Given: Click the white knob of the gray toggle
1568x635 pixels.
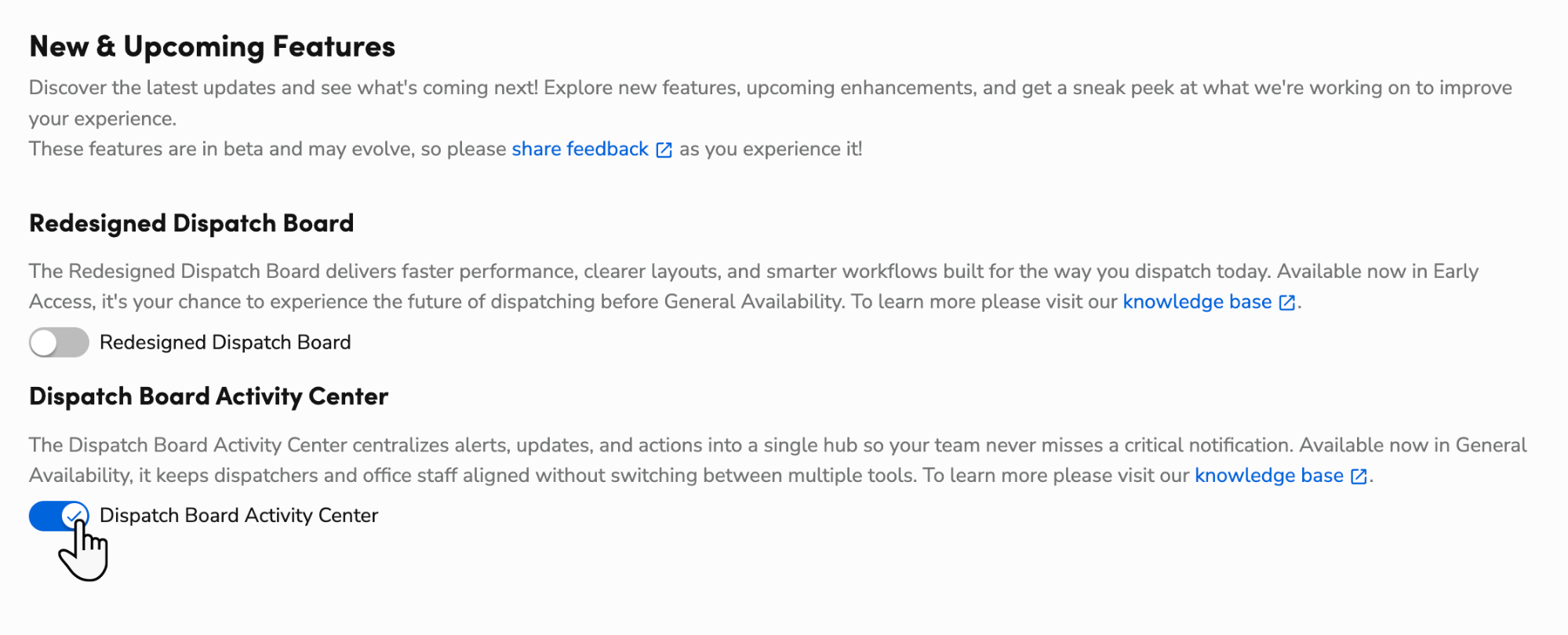Looking at the screenshot, I should click(x=44, y=342).
